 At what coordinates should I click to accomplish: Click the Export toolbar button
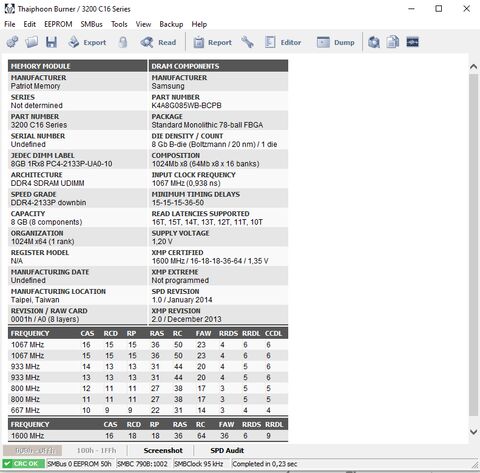point(87,42)
